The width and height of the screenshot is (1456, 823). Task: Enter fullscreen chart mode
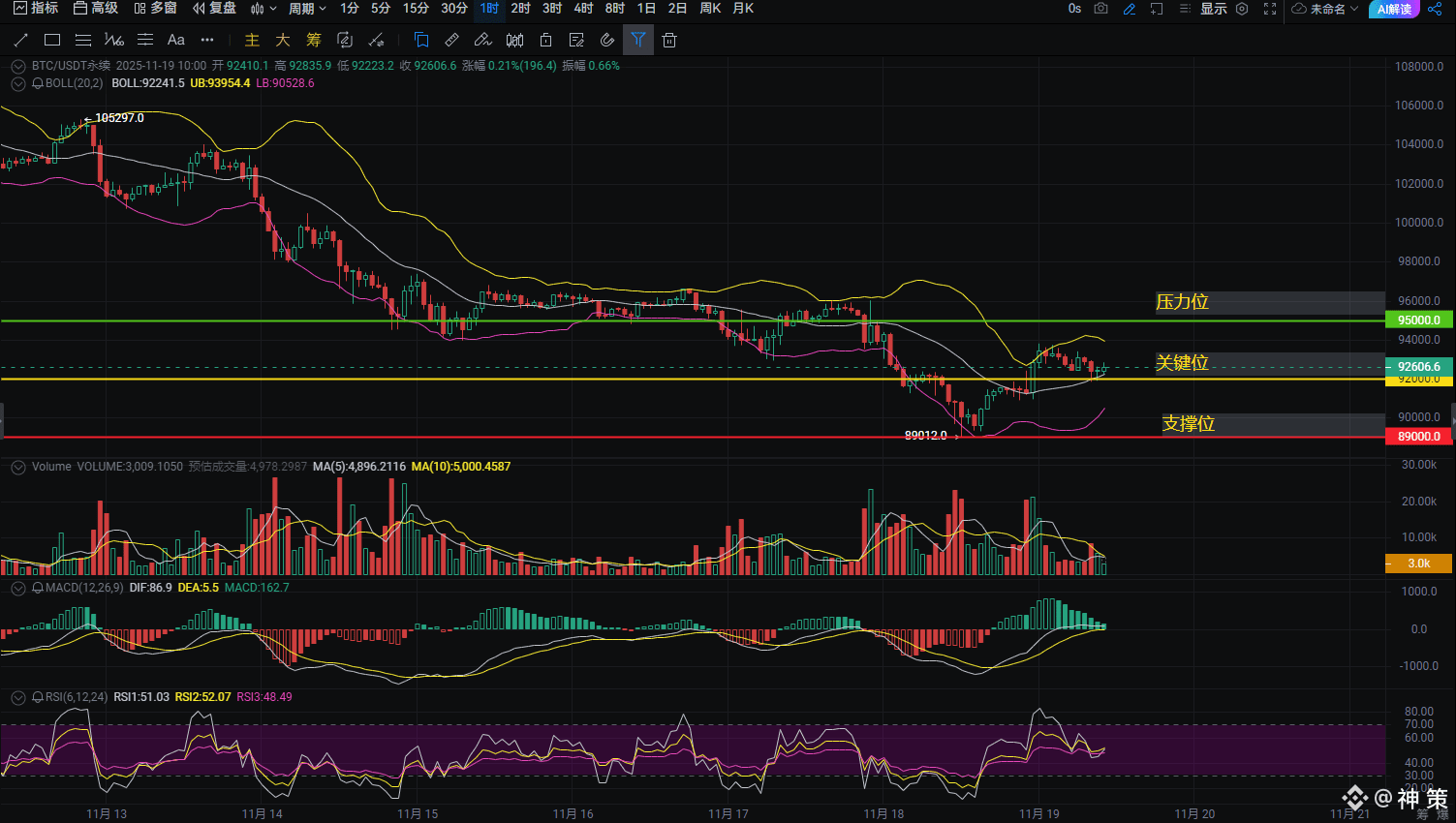1270,9
